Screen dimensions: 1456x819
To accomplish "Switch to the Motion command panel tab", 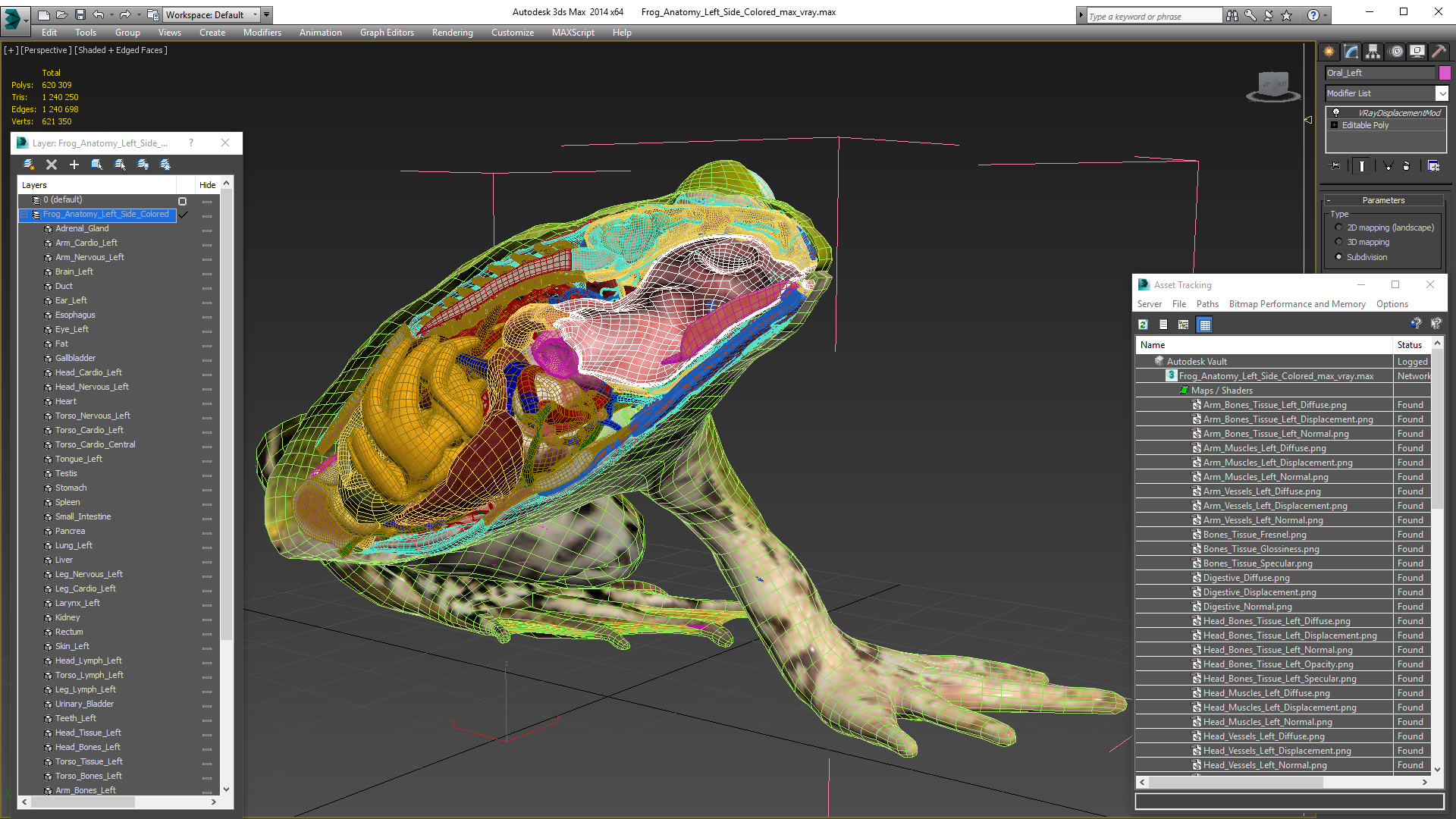I will 1396,52.
